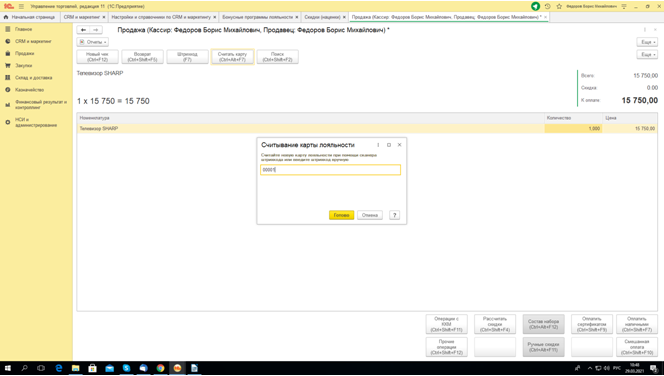Click the Поиск button
This screenshot has width=664, height=376.
pyautogui.click(x=277, y=57)
